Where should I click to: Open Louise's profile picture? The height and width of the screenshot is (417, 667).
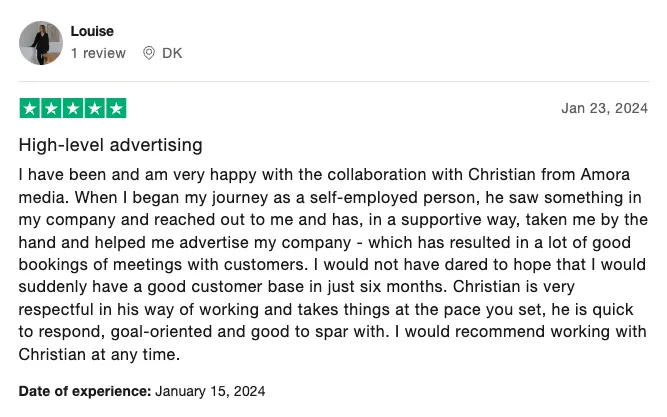[41, 43]
